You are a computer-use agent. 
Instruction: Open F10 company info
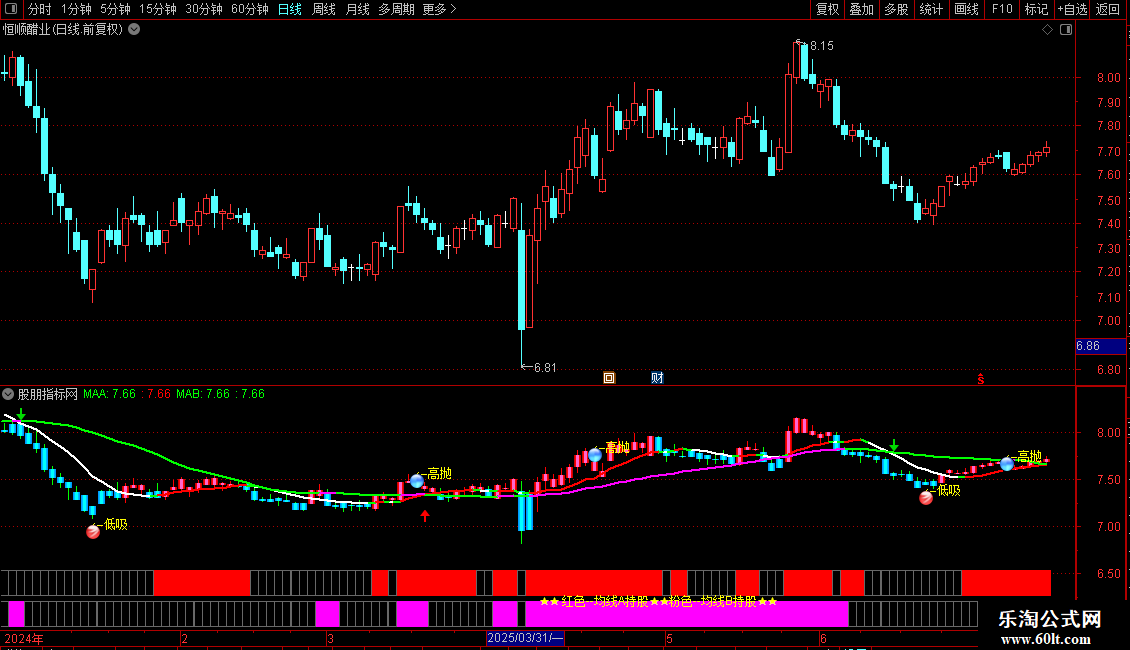point(1002,9)
